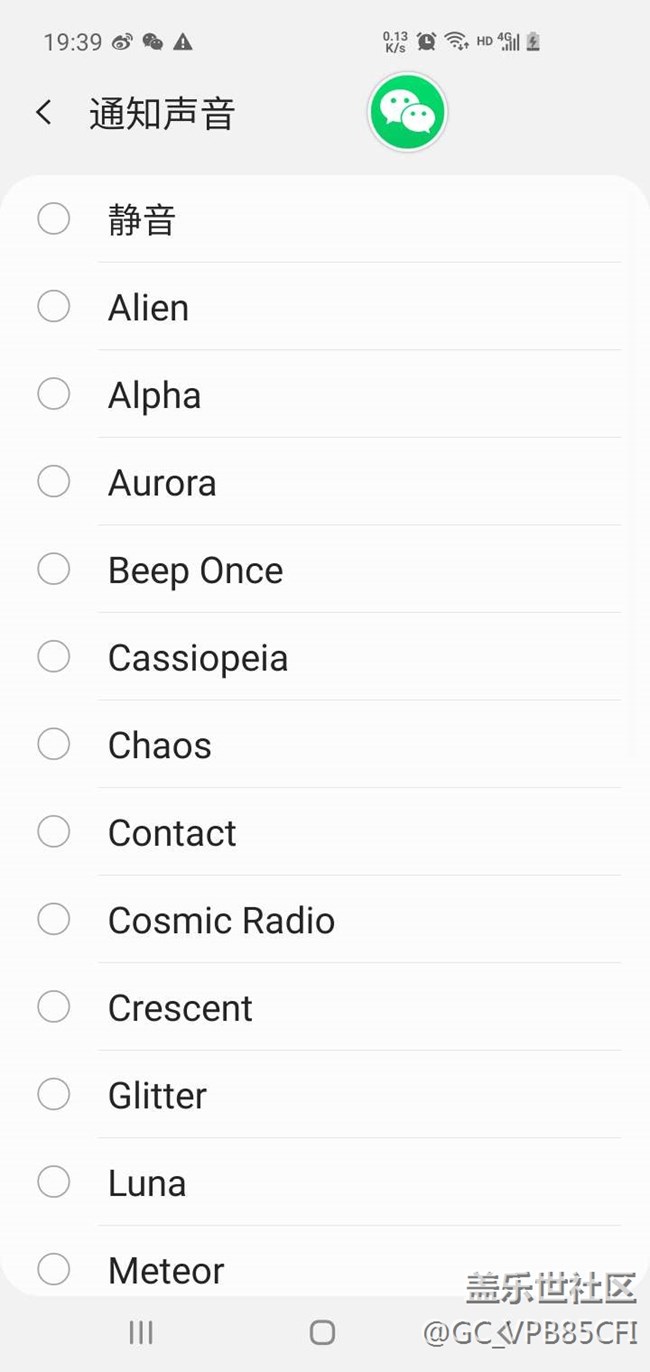Image resolution: width=650 pixels, height=1372 pixels.
Task: Tap the 通知声音 page title
Action: (162, 114)
